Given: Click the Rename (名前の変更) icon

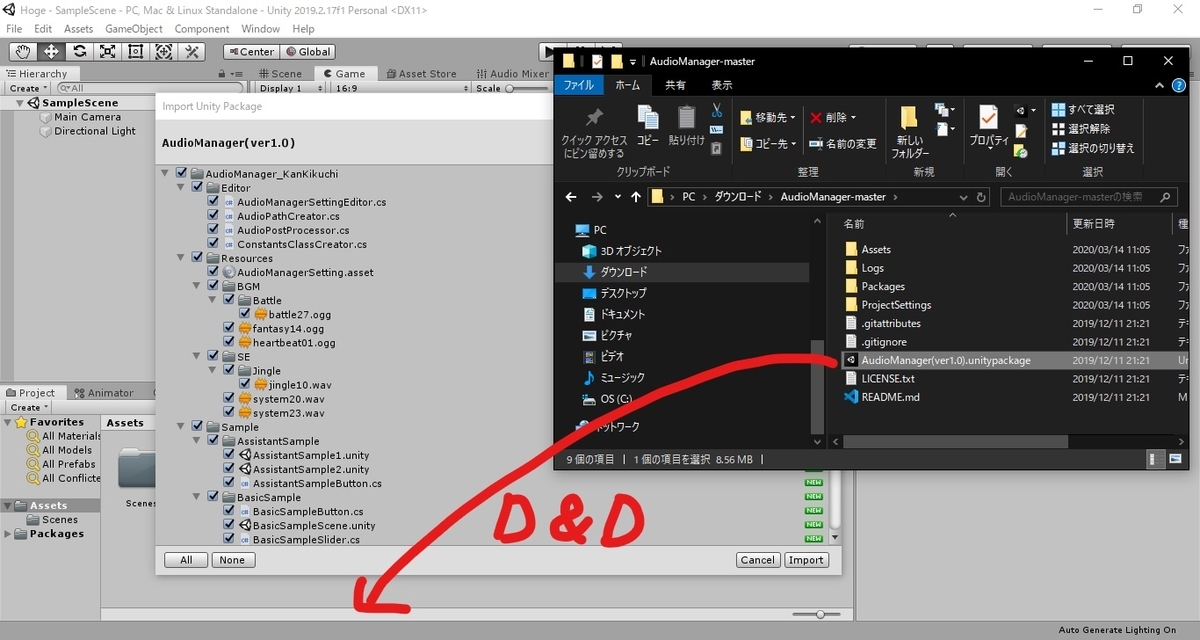Looking at the screenshot, I should pyautogui.click(x=817, y=144).
